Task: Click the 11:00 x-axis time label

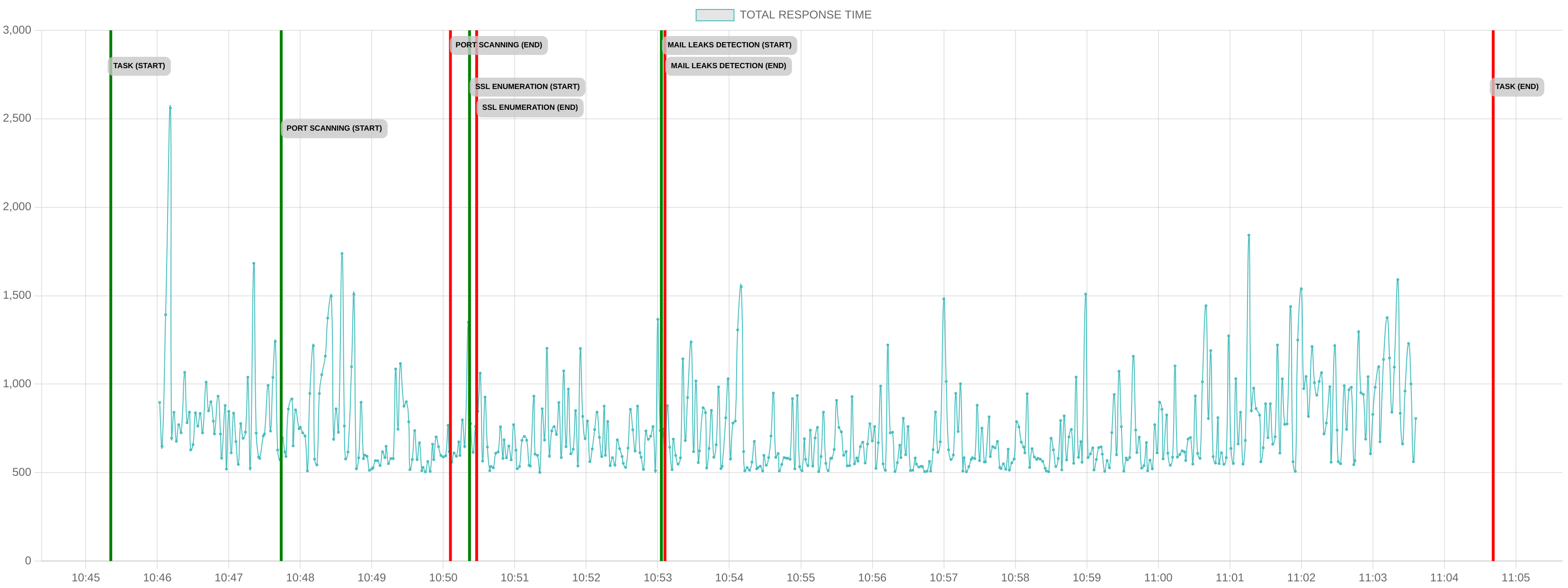Action: coord(1158,578)
